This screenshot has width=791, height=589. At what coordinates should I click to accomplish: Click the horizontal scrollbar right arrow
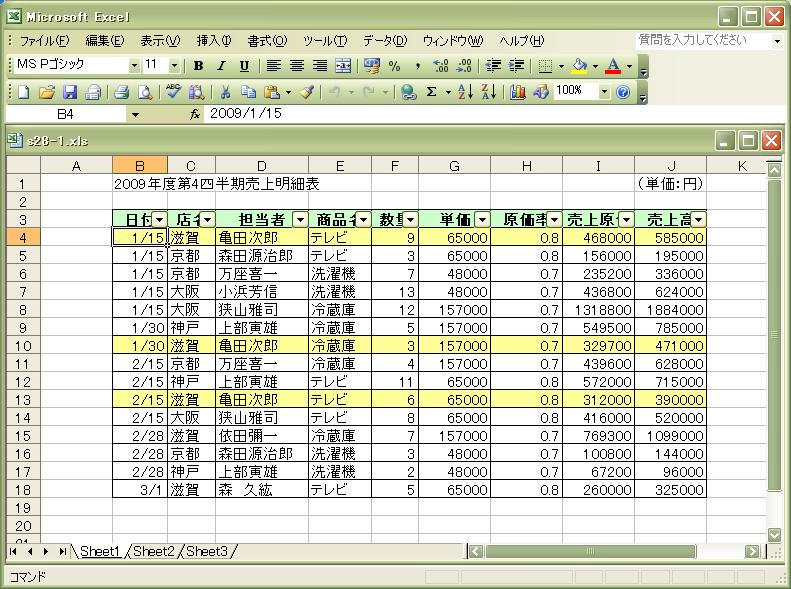752,551
